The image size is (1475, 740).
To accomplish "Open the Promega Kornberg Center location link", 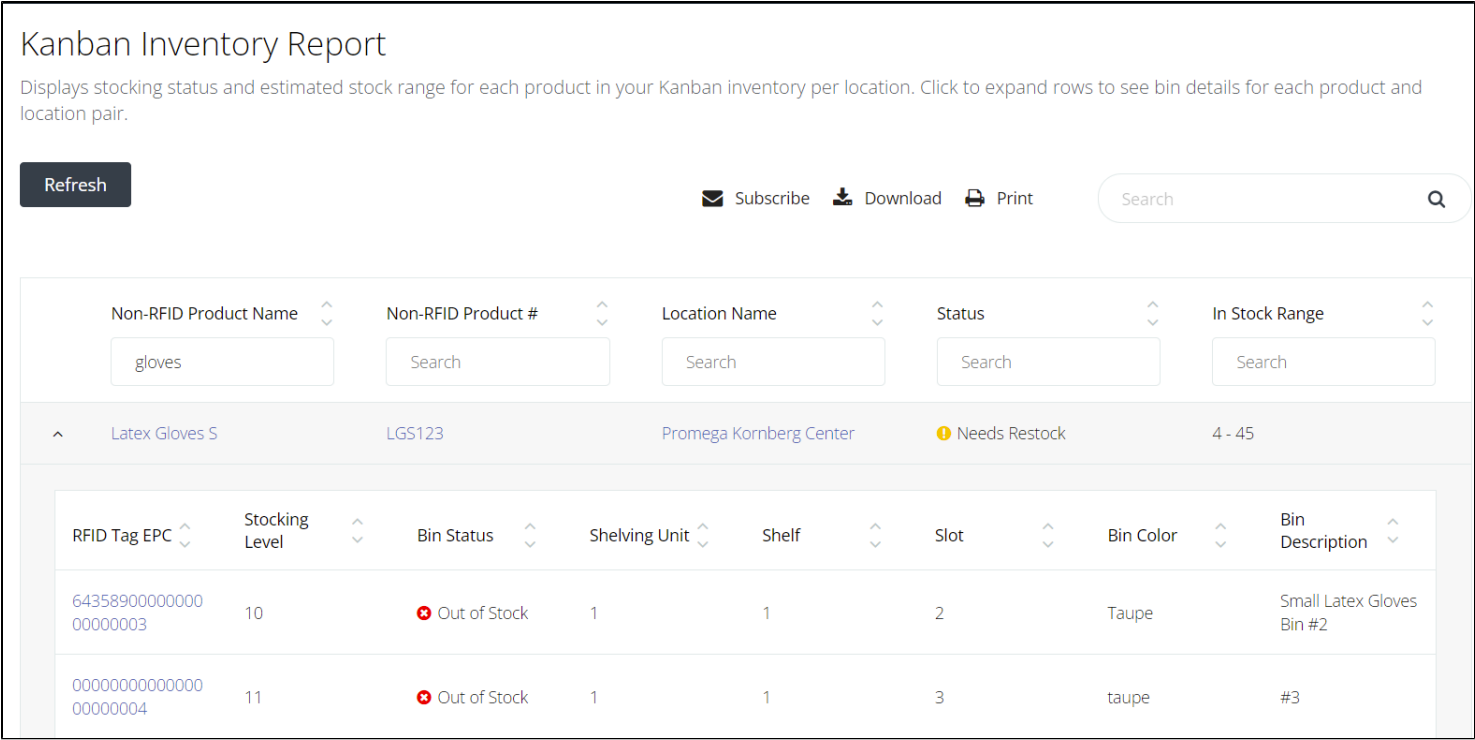I will point(758,433).
